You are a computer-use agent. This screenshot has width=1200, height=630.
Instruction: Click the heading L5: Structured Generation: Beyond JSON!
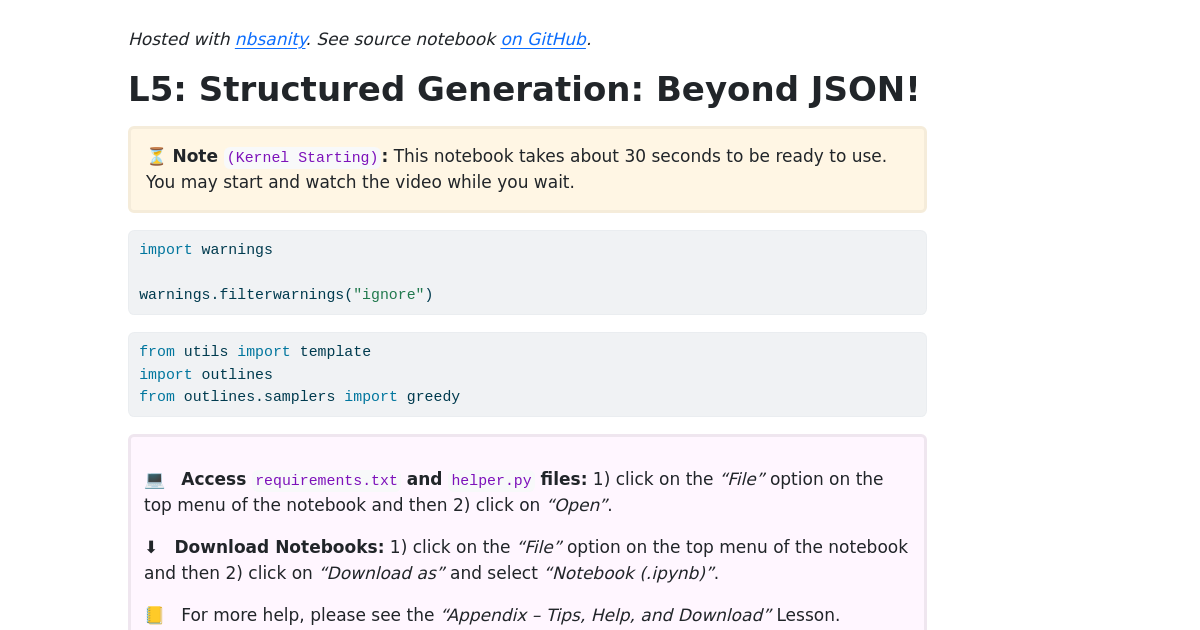point(523,89)
